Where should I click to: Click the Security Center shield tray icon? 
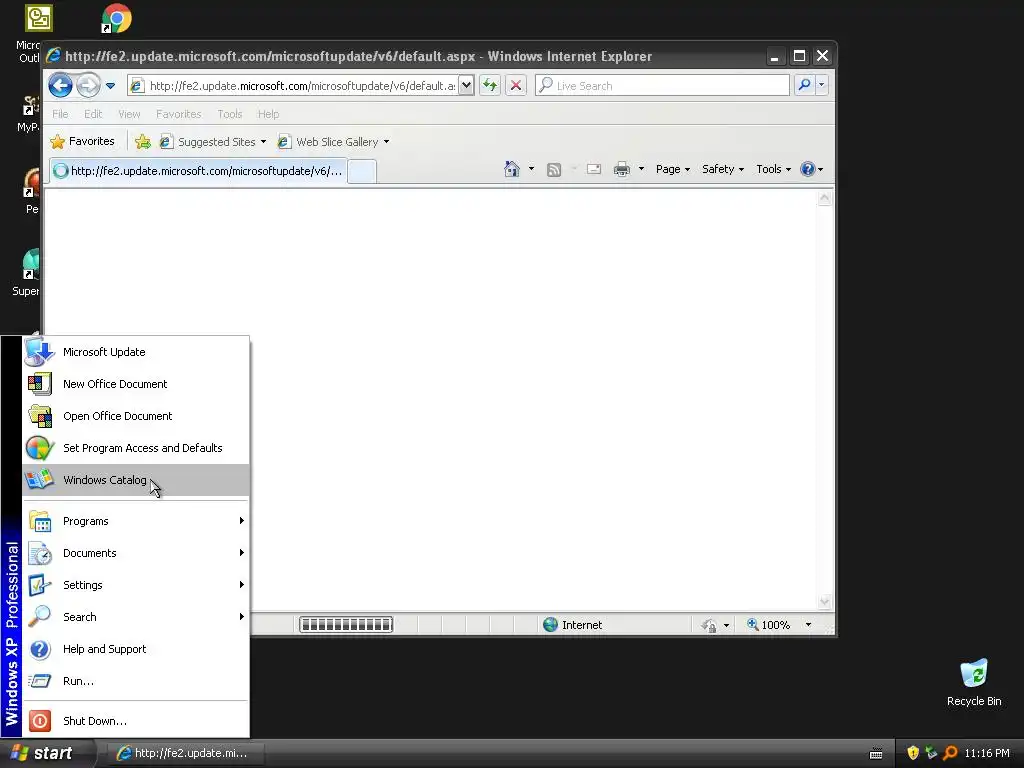tap(913, 753)
